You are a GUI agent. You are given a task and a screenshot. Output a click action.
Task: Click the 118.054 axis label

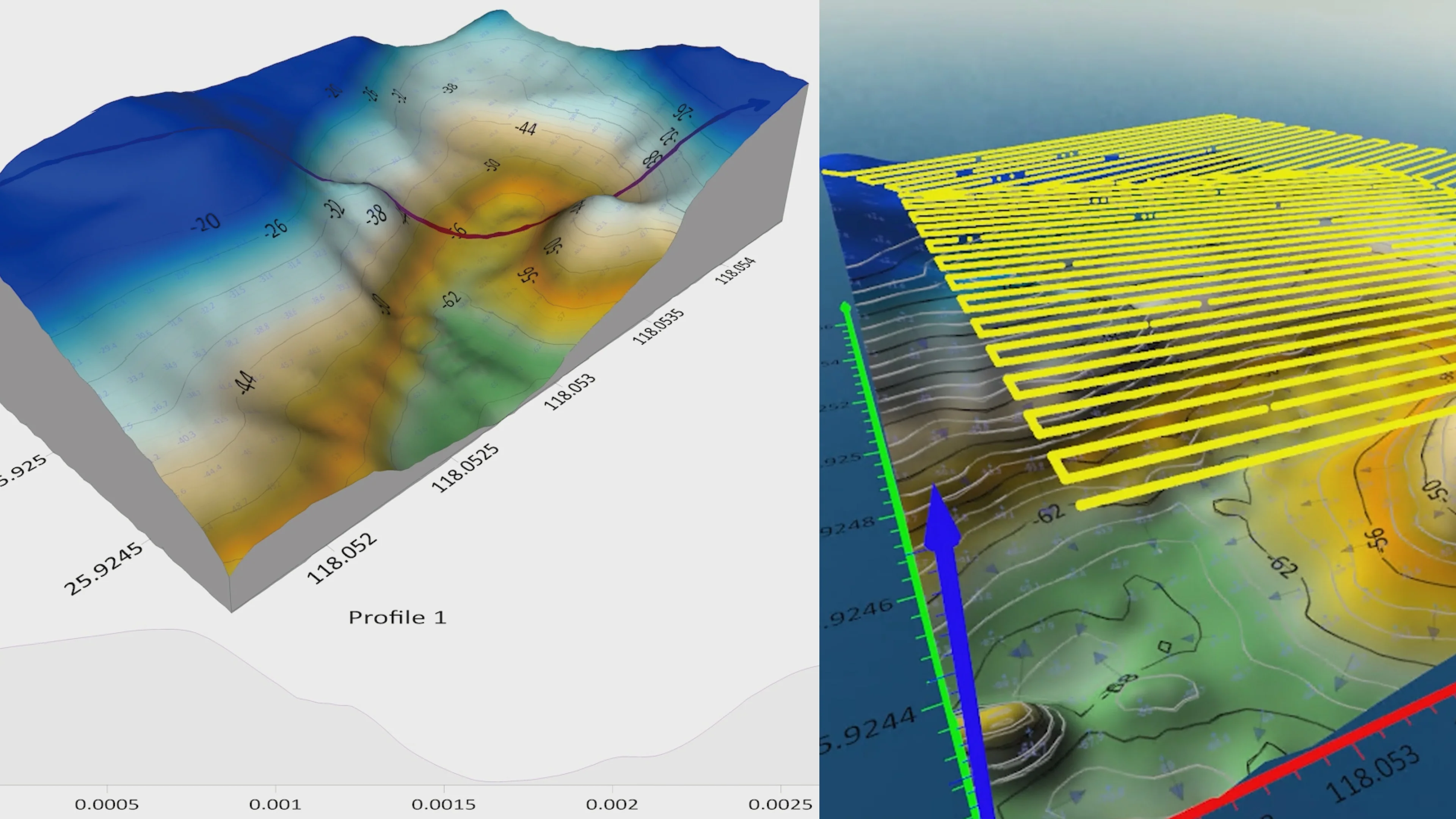[x=734, y=271]
